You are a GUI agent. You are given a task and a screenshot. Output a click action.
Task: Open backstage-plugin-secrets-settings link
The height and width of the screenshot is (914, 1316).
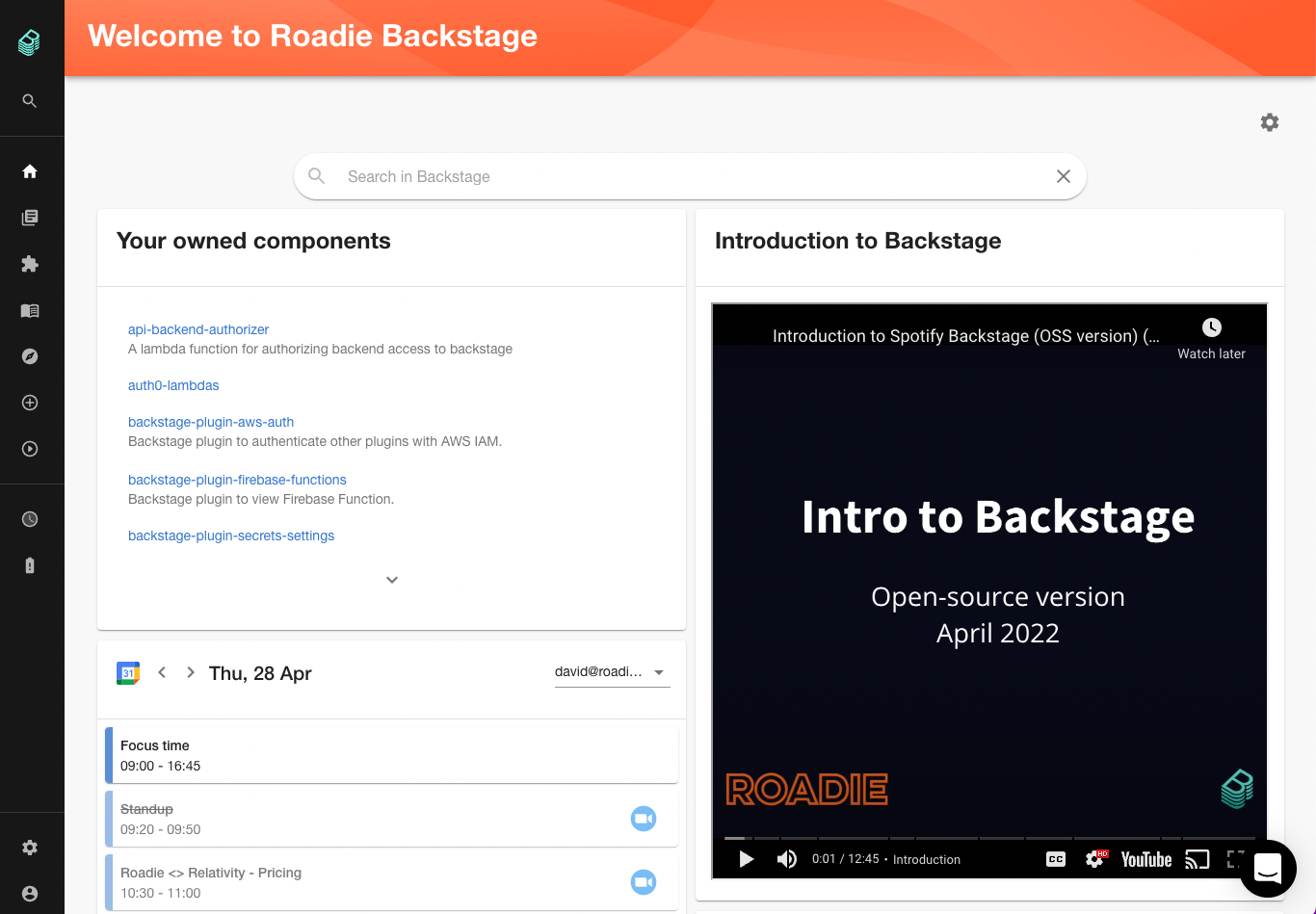pos(231,535)
